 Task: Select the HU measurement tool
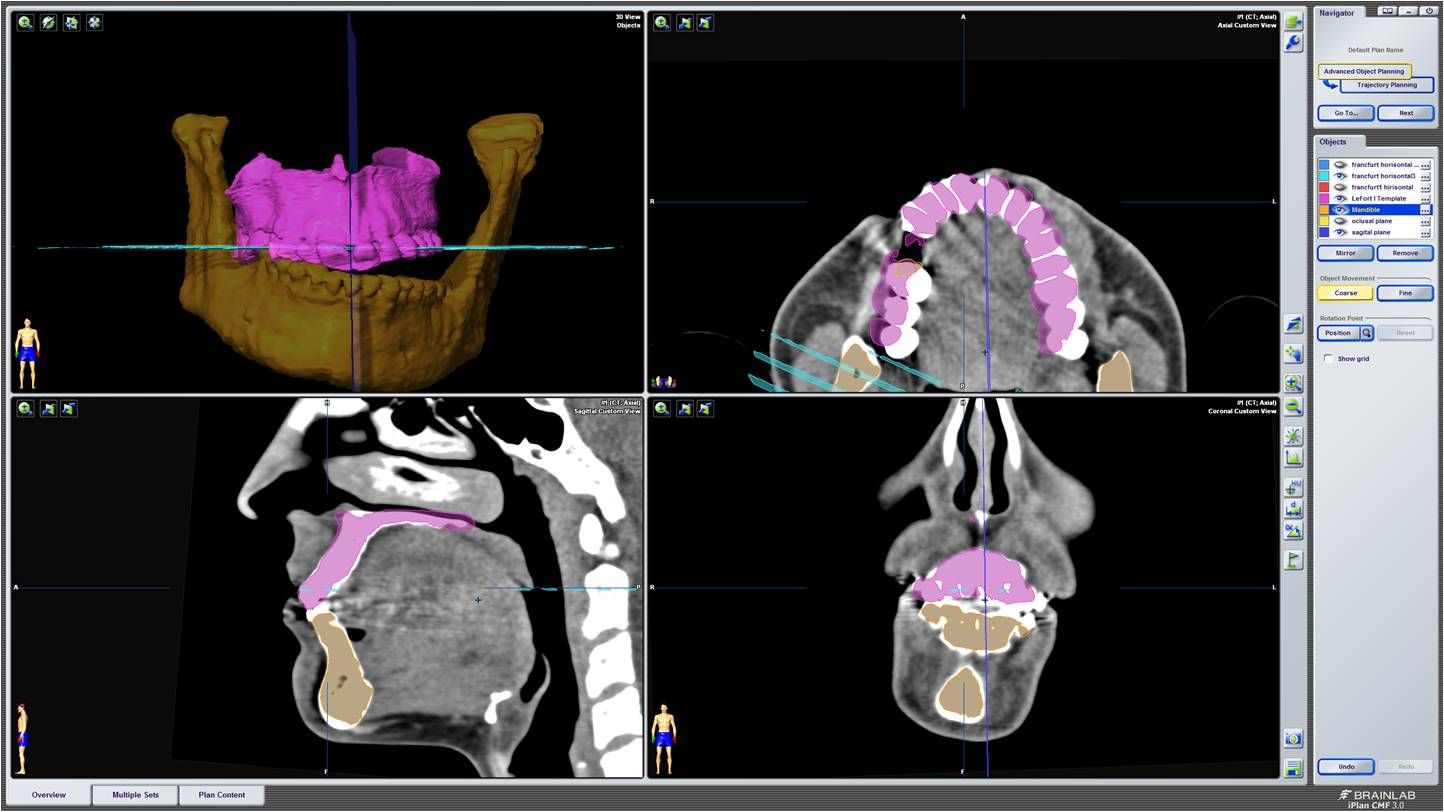tap(1293, 487)
